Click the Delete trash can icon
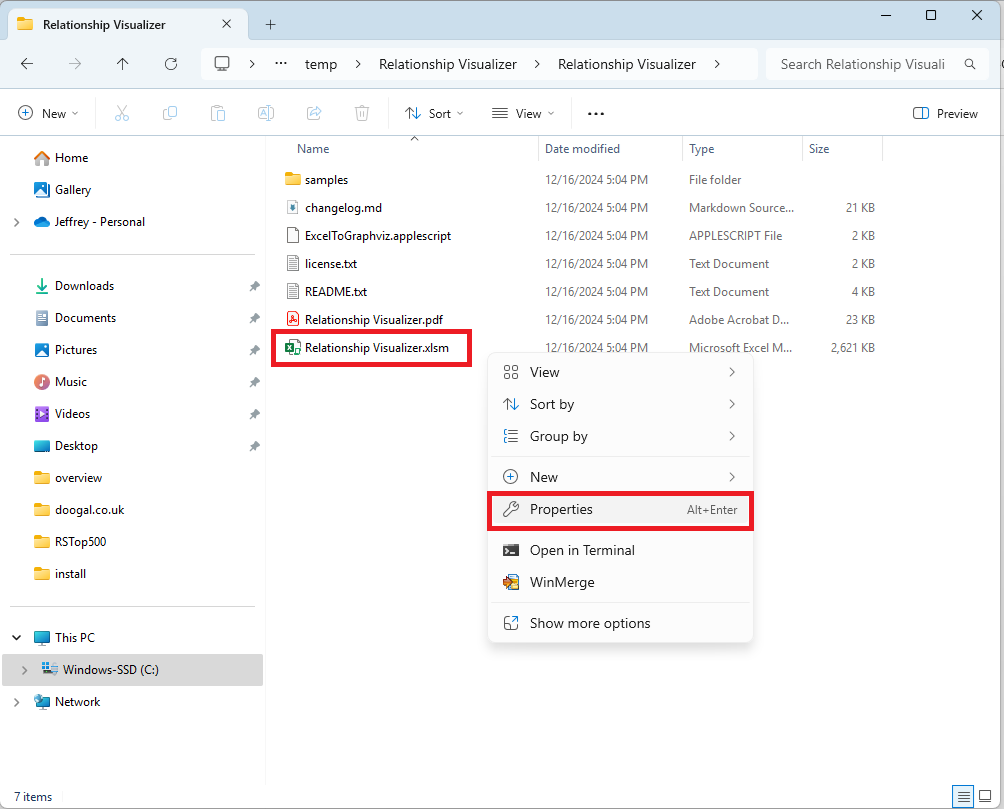Image resolution: width=1004 pixels, height=809 pixels. pyautogui.click(x=362, y=114)
